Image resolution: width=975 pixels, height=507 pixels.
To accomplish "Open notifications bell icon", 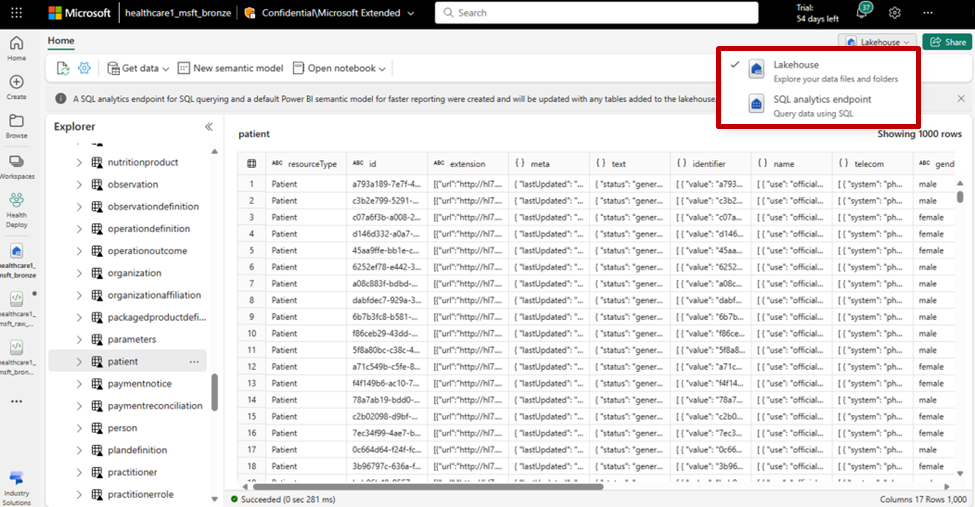I will click(x=862, y=12).
